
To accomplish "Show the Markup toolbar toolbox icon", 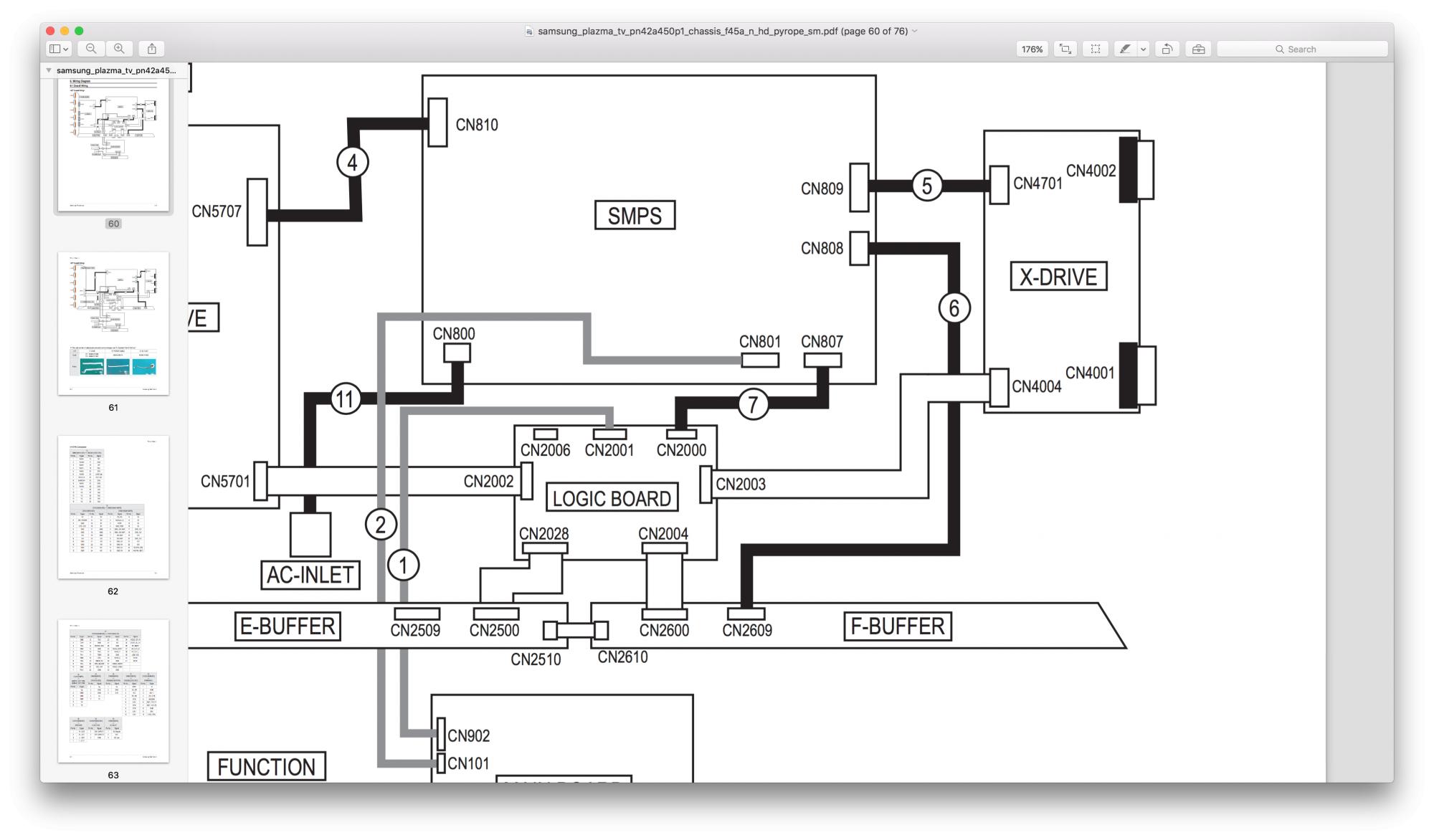I will click(1198, 49).
